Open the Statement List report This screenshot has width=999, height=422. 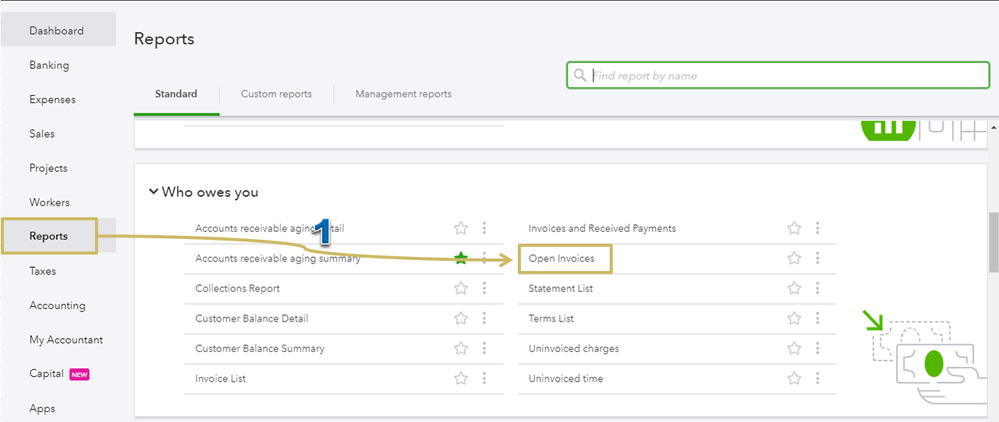560,288
